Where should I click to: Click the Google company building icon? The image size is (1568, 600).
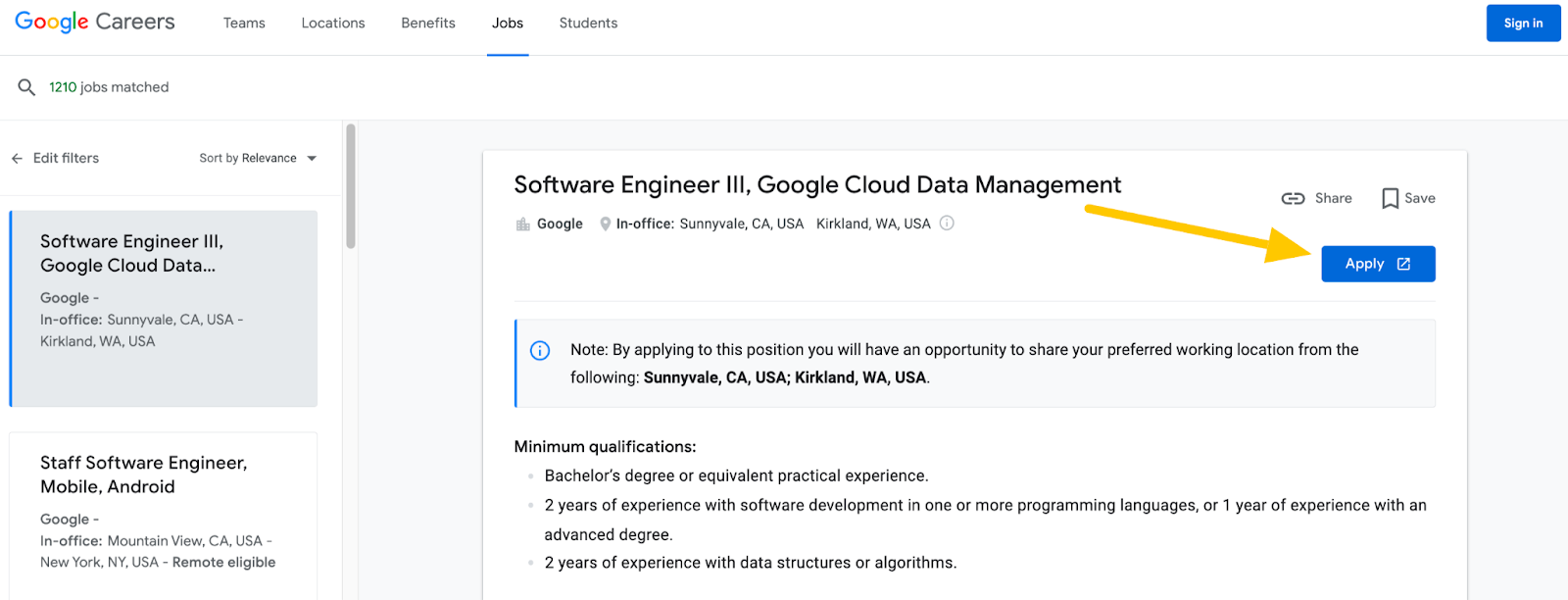point(523,225)
